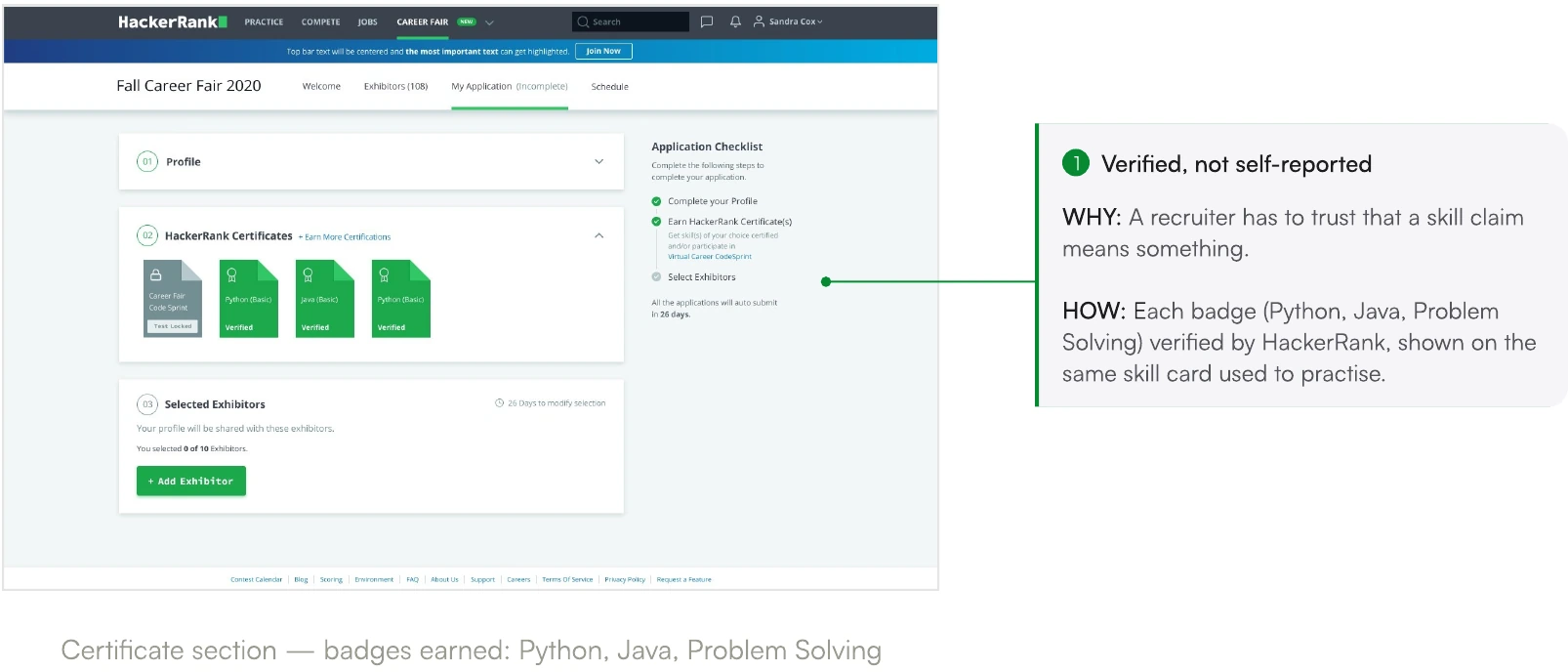Open the Virtual Career CodeSprint link

point(710,256)
